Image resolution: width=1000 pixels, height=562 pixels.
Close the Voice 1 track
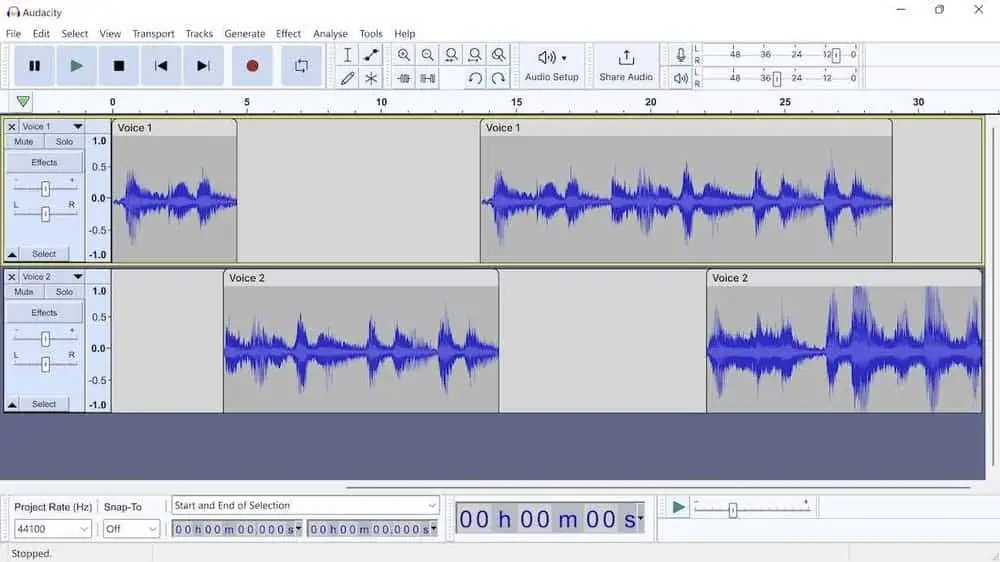pyautogui.click(x=11, y=126)
